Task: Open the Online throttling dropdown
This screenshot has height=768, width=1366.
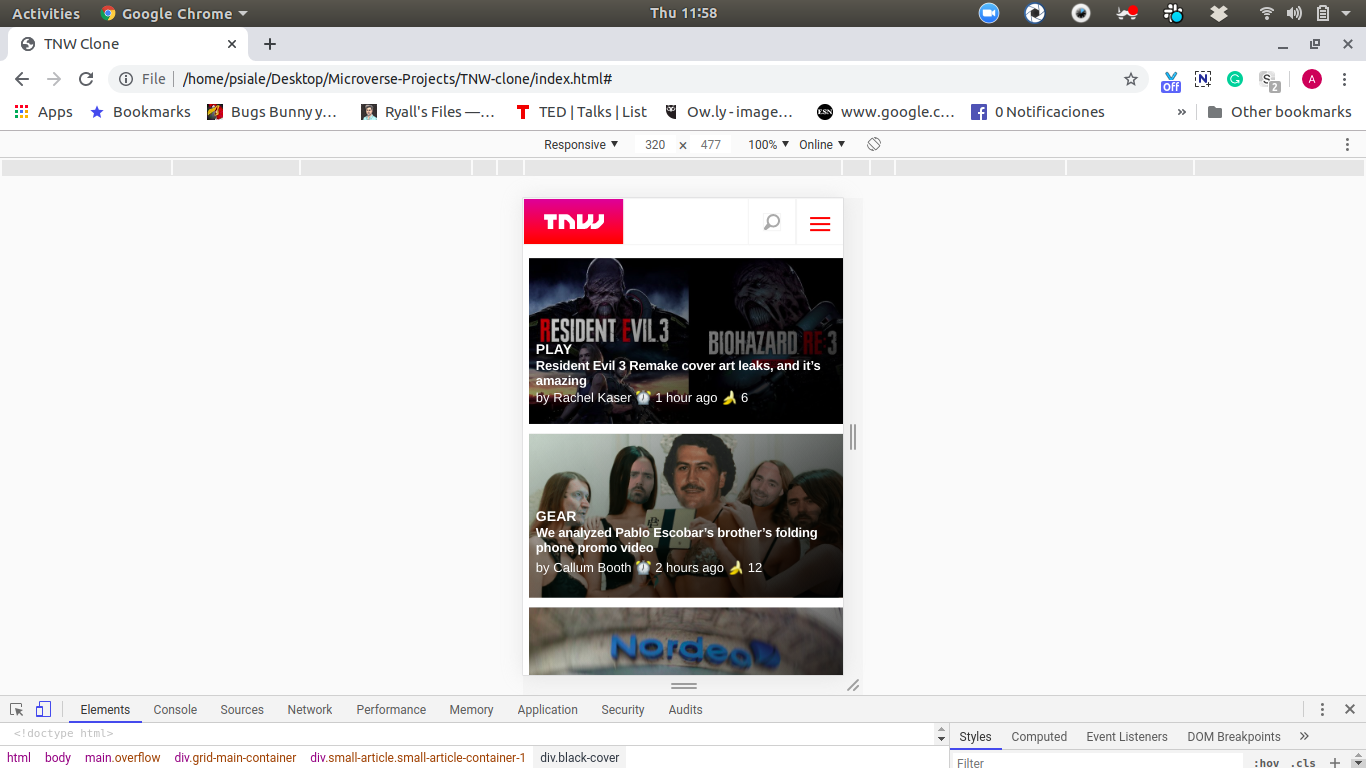Action: 822,144
